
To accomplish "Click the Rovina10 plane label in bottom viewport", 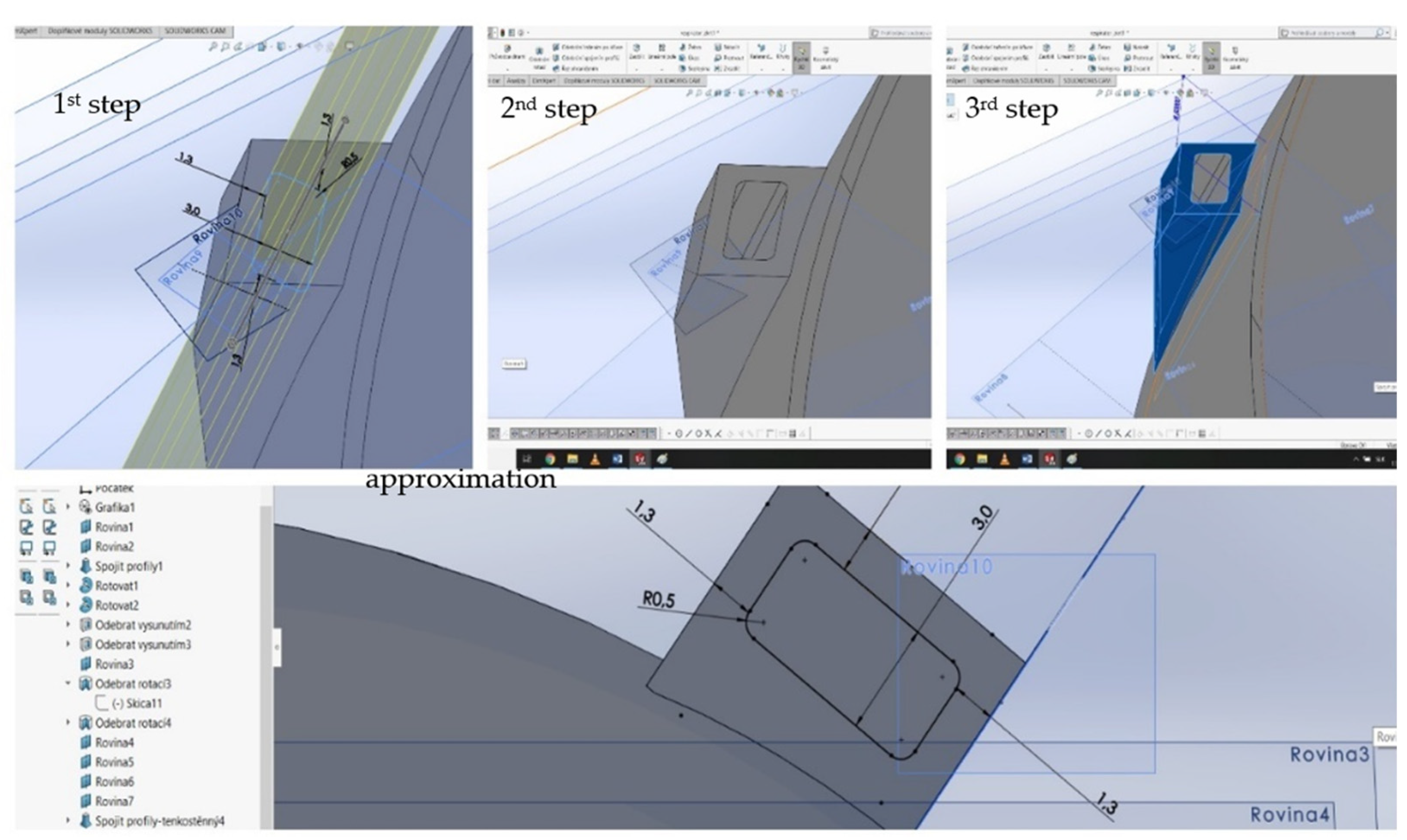I will click(946, 567).
